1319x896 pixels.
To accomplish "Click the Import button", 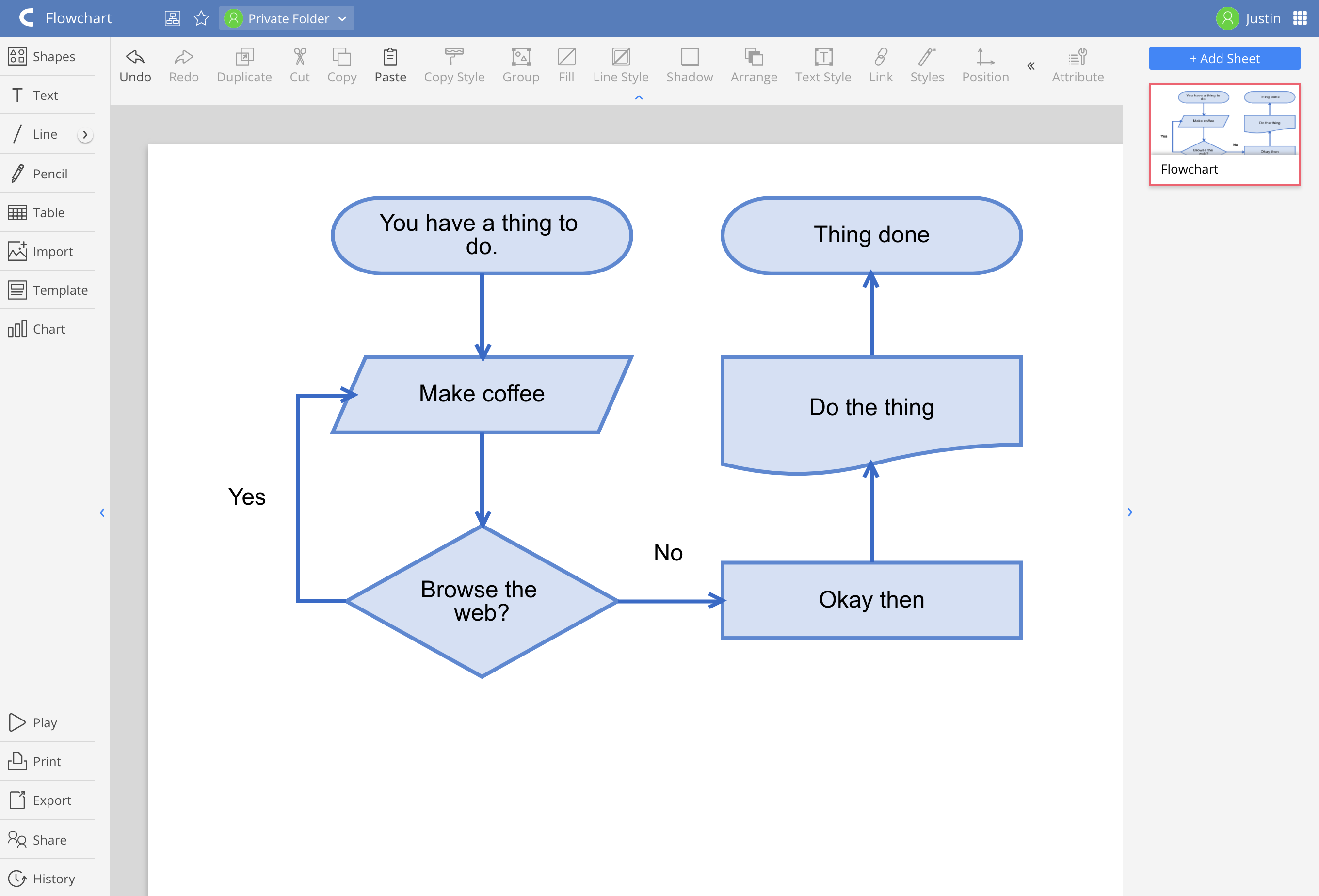I will (53, 251).
